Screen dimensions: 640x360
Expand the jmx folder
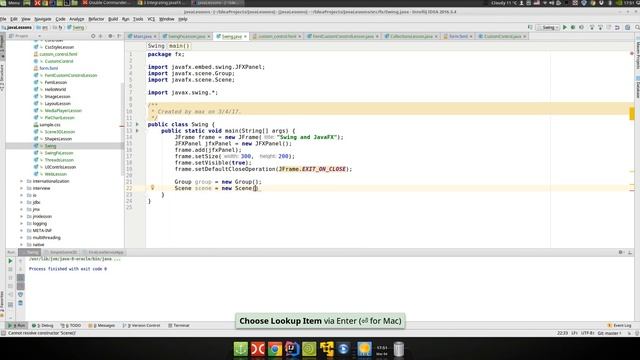click(x=22, y=209)
